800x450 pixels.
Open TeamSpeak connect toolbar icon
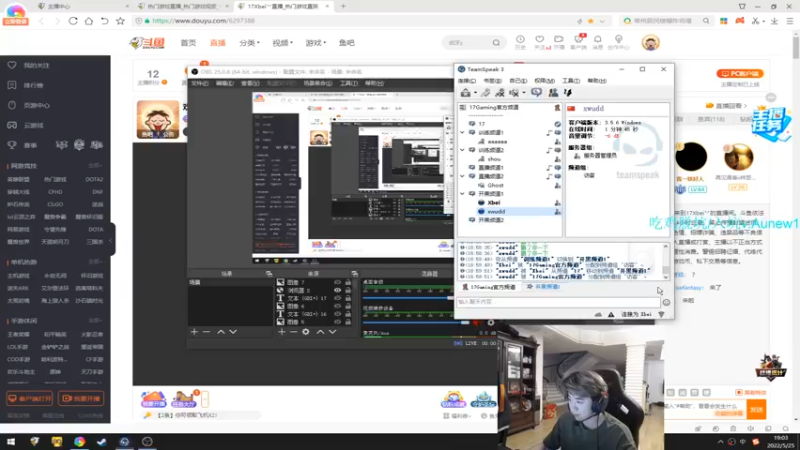click(465, 92)
